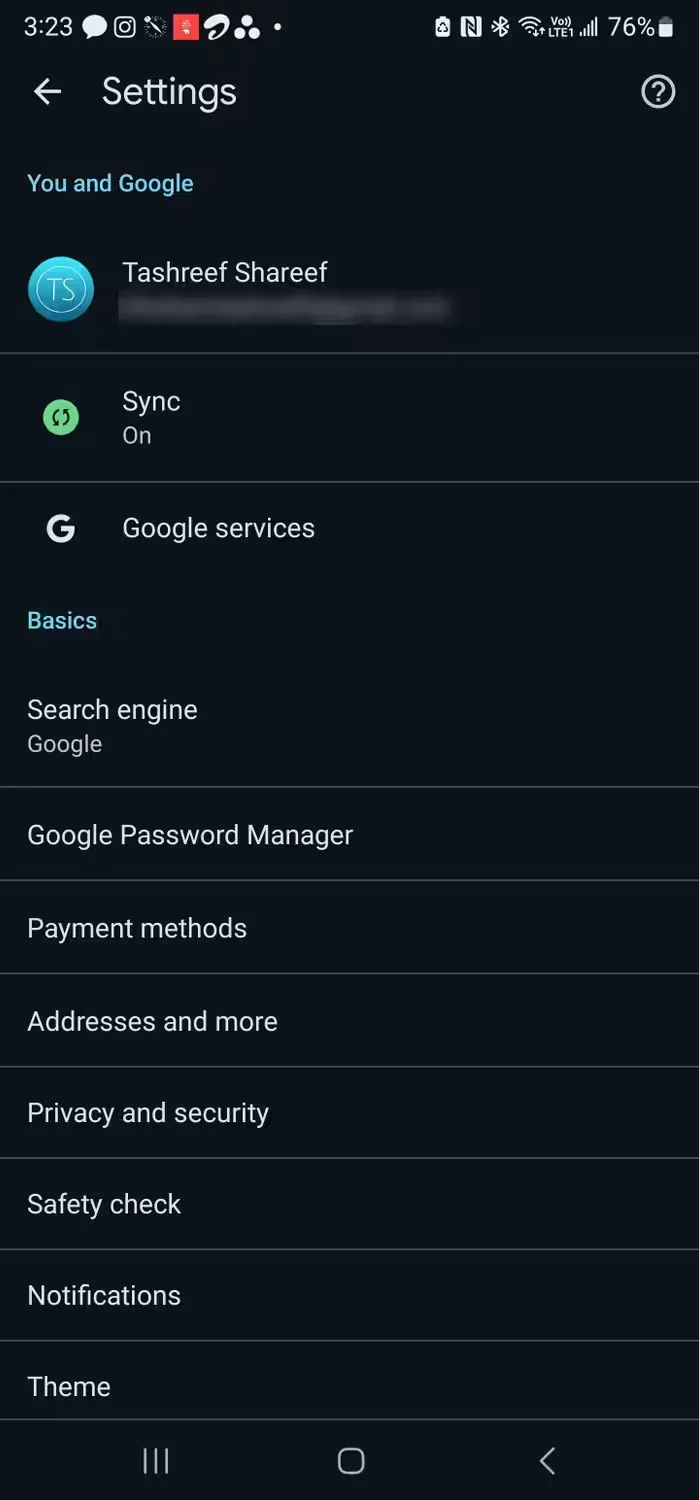Viewport: 699px width, 1500px height.
Task: Tap the Bluetooth icon in the status bar
Action: tap(500, 27)
